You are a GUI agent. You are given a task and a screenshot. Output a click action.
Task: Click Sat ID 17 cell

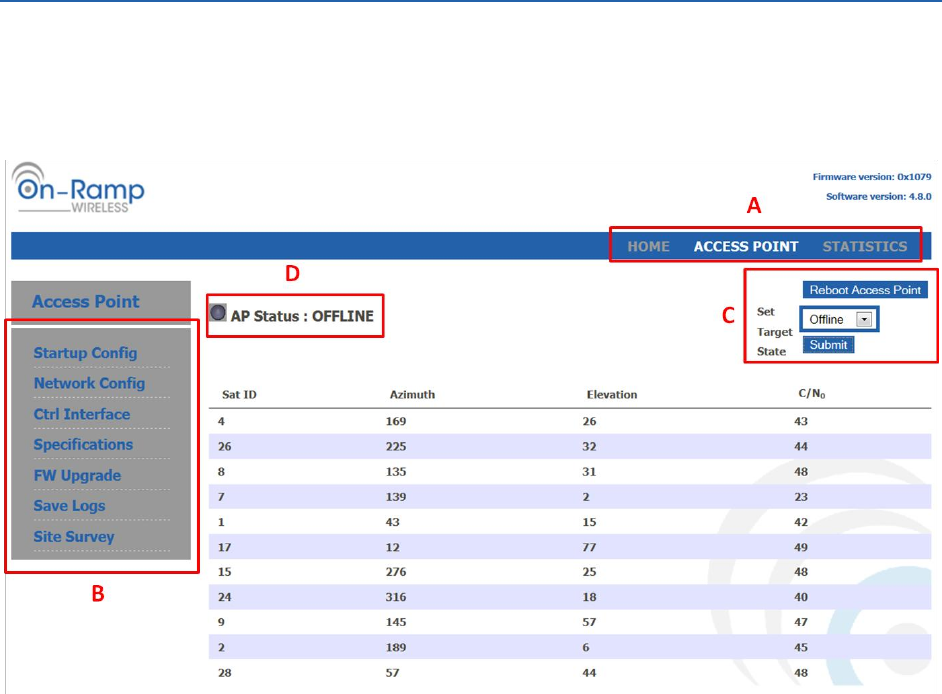pyautogui.click(x=225, y=547)
